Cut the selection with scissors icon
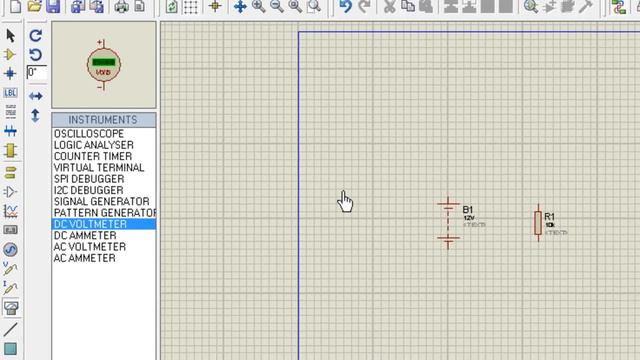 (x=390, y=6)
